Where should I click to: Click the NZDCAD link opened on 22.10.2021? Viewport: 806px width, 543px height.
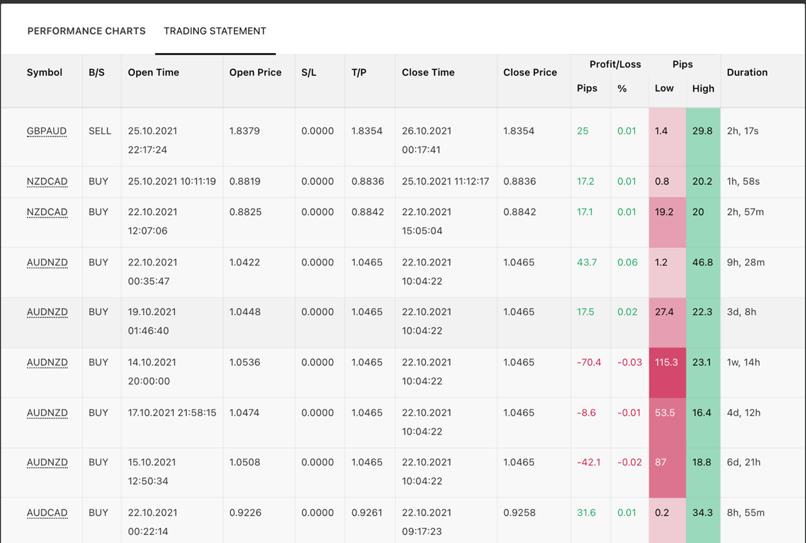click(x=47, y=212)
